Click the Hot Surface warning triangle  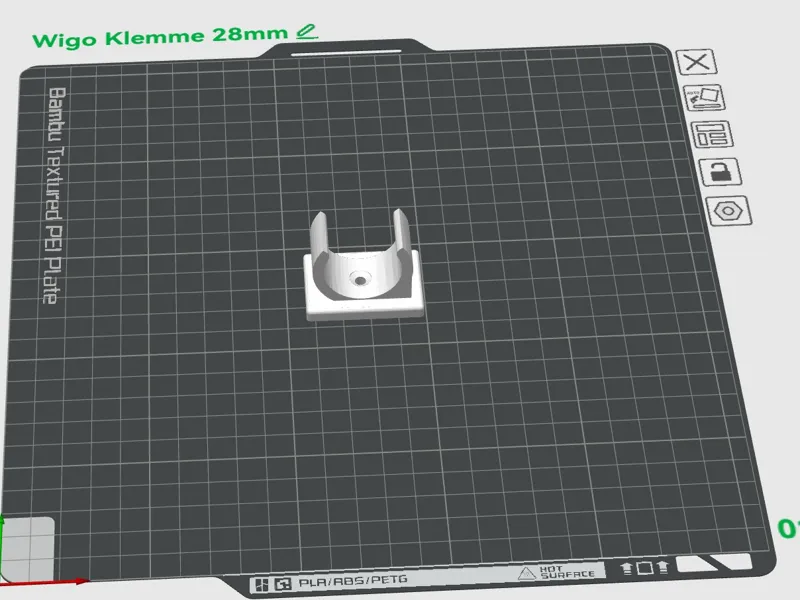point(527,573)
